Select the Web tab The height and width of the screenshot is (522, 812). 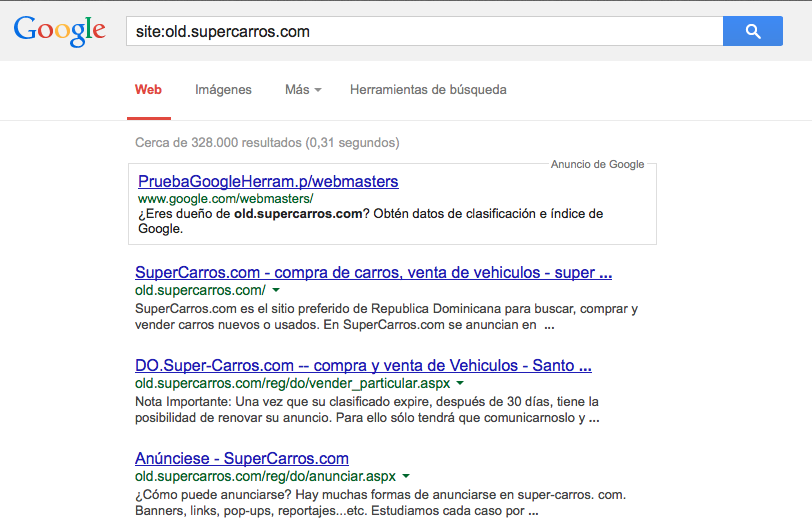pyautogui.click(x=149, y=90)
